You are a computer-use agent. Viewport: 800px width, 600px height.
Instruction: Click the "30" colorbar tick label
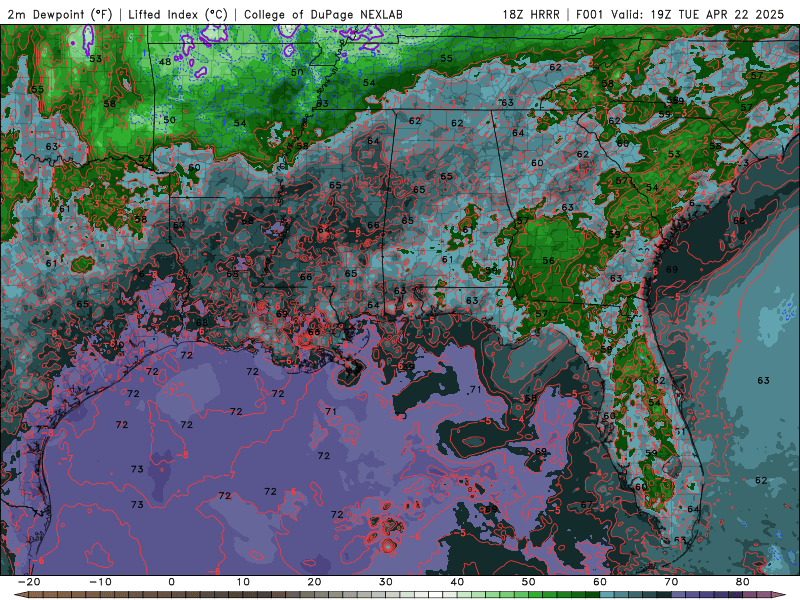point(386,582)
